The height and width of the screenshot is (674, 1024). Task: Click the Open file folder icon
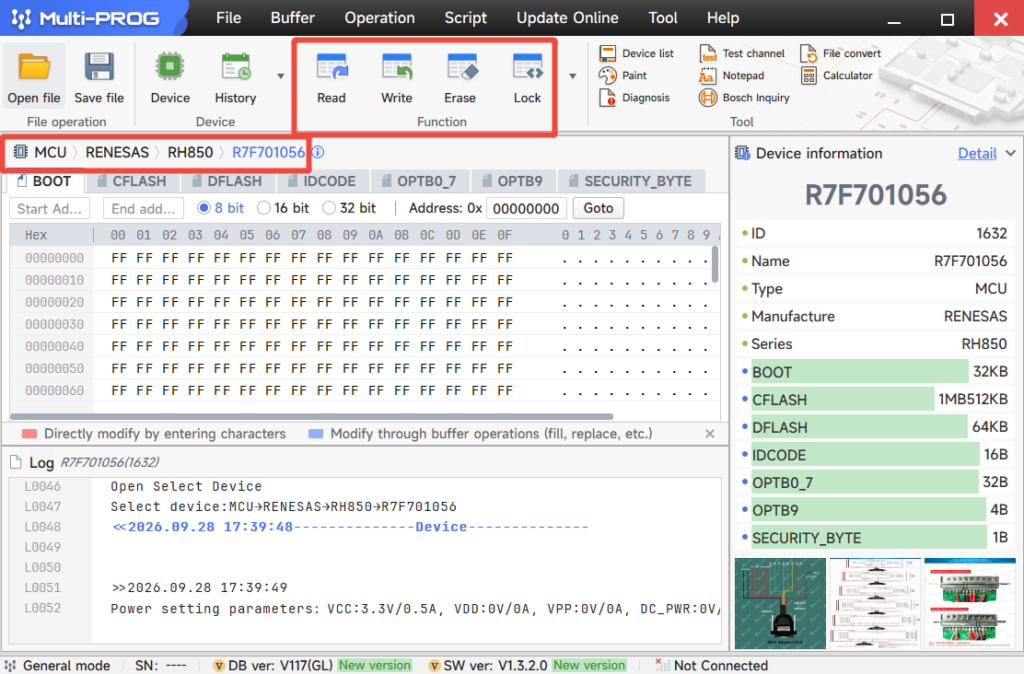tap(34, 68)
